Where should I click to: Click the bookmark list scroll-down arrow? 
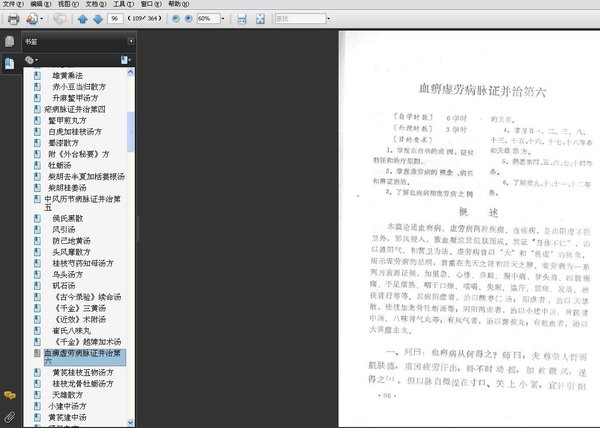click(x=130, y=423)
